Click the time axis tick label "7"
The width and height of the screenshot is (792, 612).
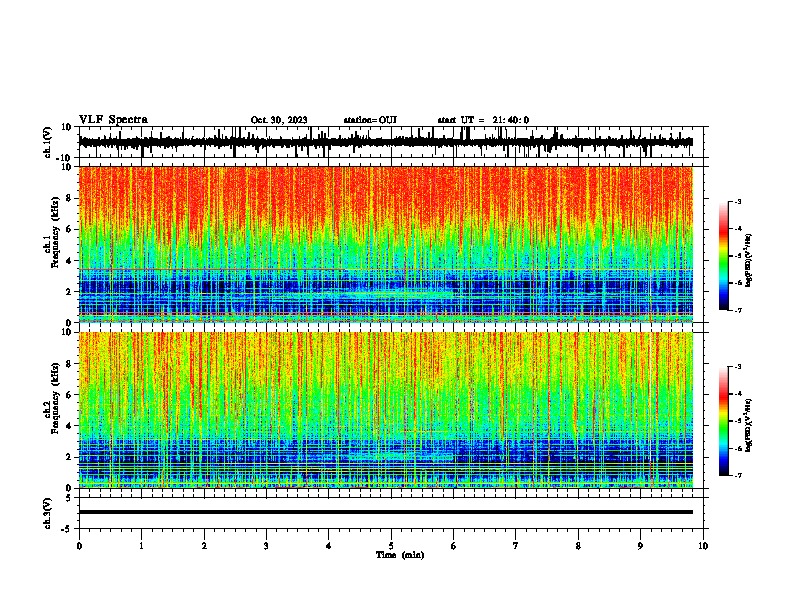tap(516, 546)
